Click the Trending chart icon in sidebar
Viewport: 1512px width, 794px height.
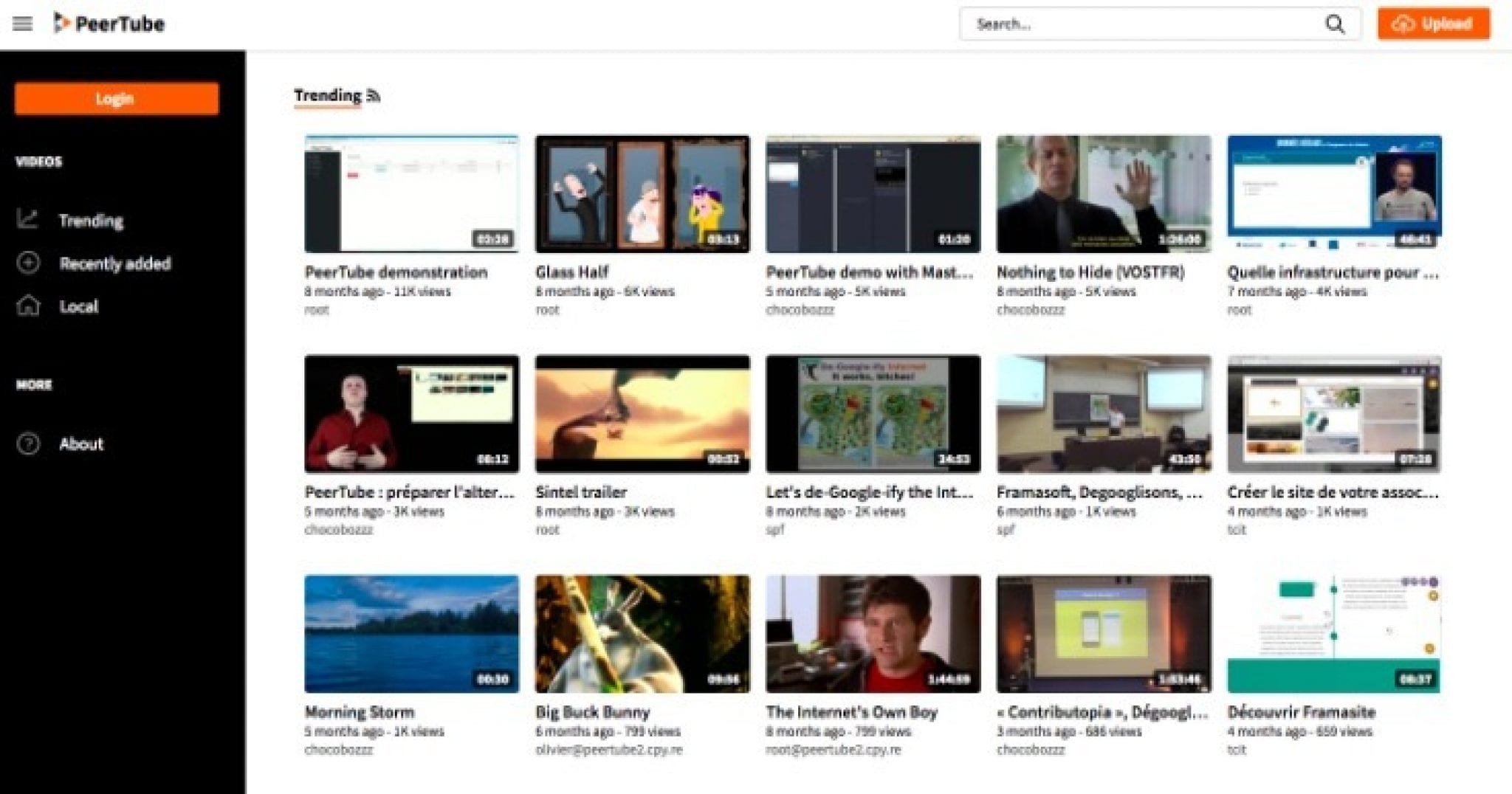28,219
